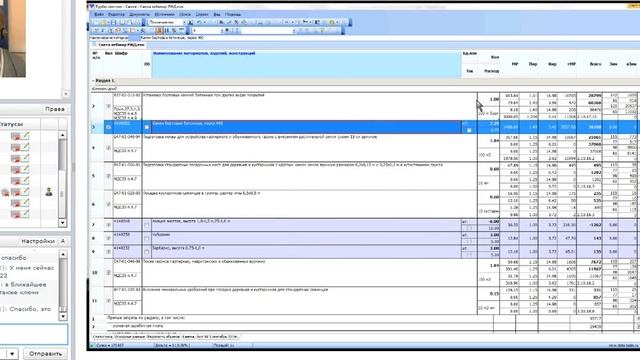Toggle the checkbox in estimate row 10
Viewport: 640px width, 360px height.
pos(108,272)
